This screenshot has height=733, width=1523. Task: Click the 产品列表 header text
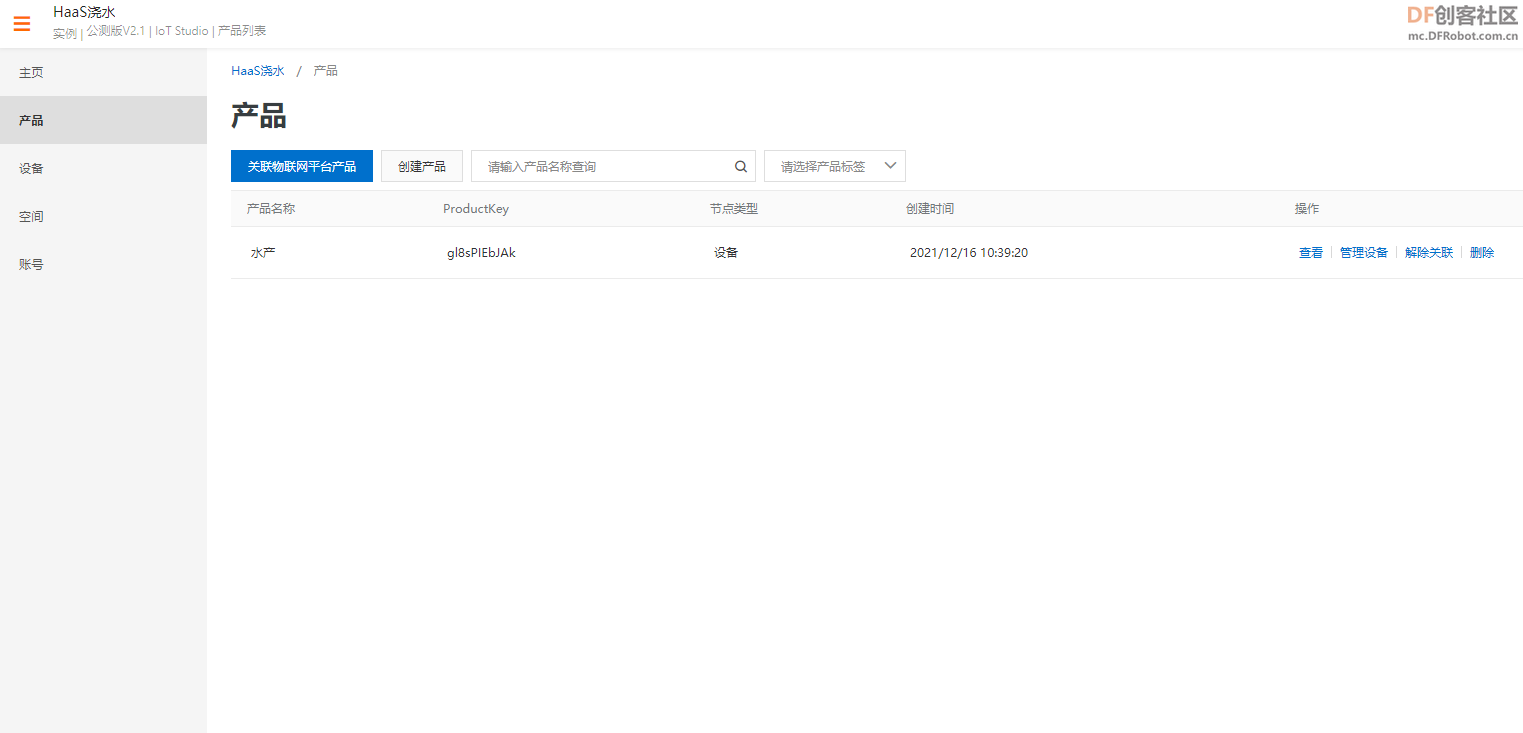[x=242, y=31]
